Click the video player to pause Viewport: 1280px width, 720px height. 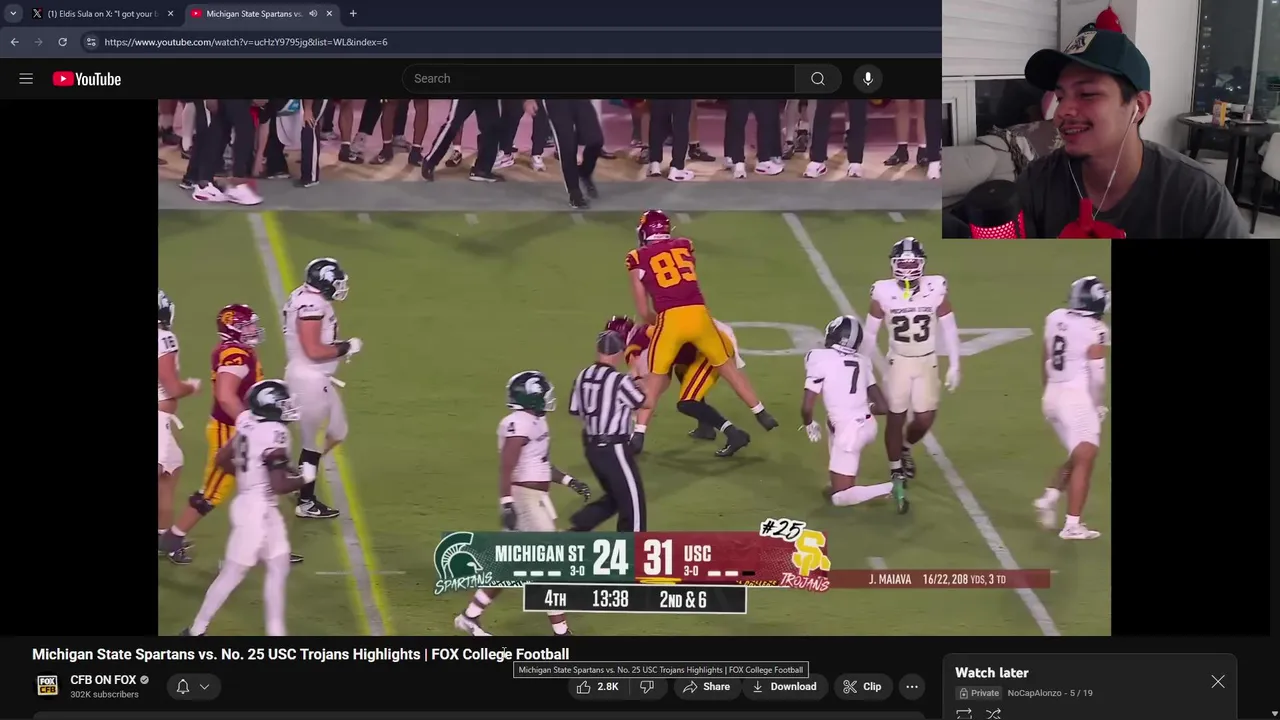point(634,368)
